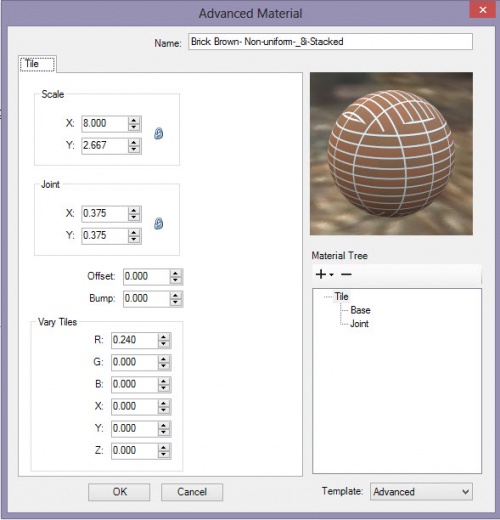Click the OK button
Image resolution: width=500 pixels, height=520 pixels.
119,492
